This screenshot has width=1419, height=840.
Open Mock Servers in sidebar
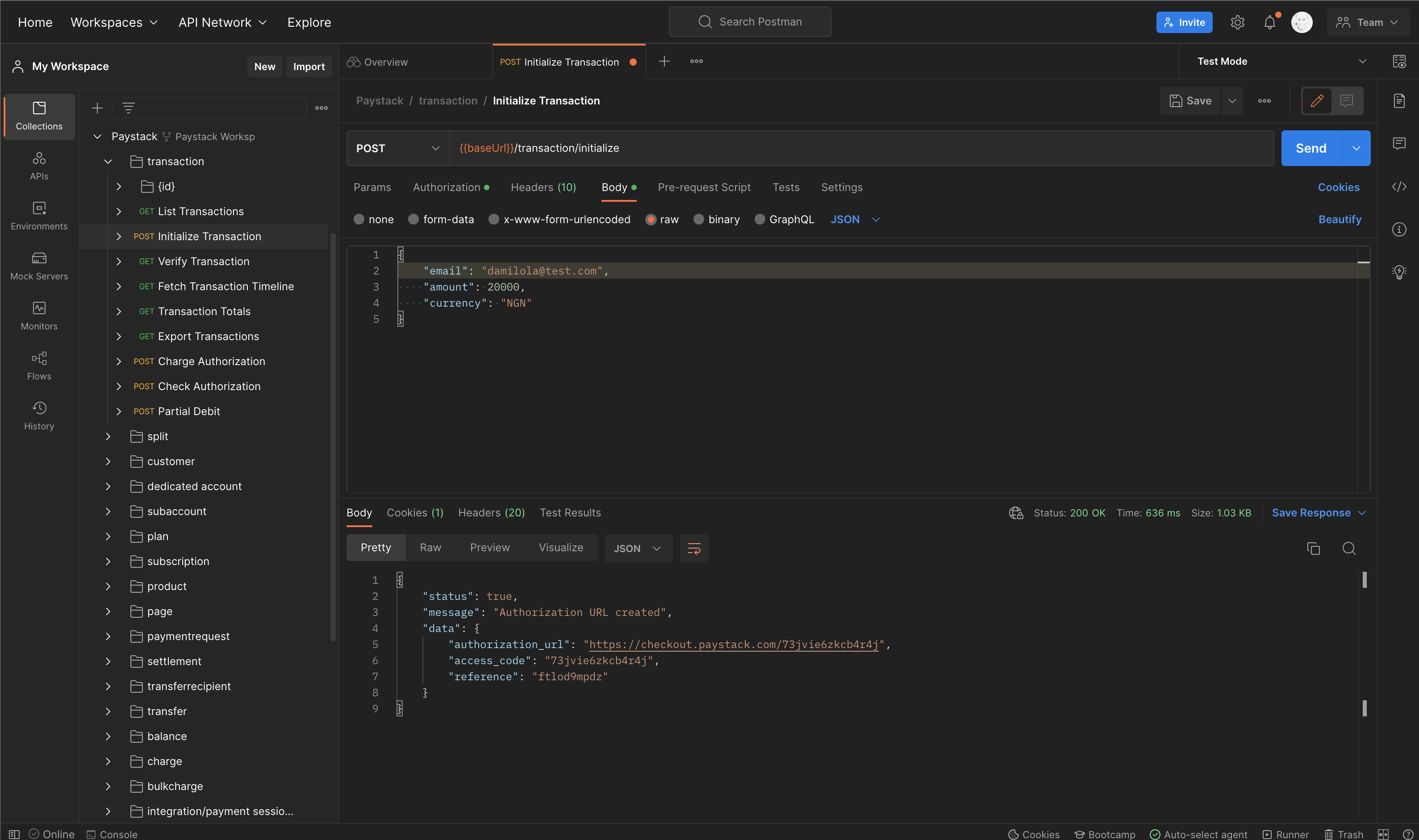pyautogui.click(x=39, y=266)
